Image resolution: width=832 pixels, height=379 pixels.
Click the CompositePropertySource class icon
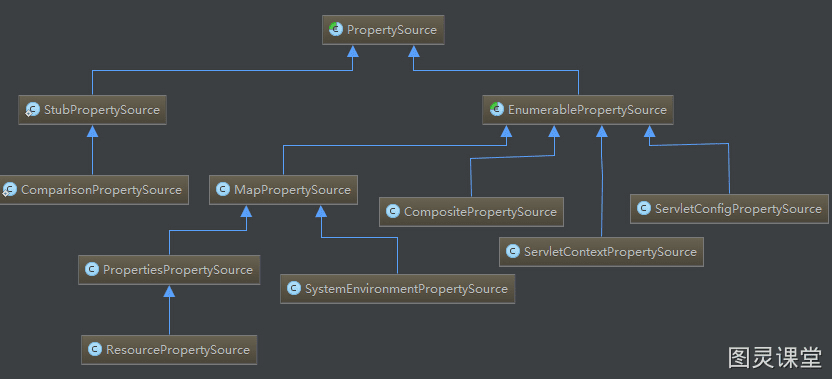393,212
